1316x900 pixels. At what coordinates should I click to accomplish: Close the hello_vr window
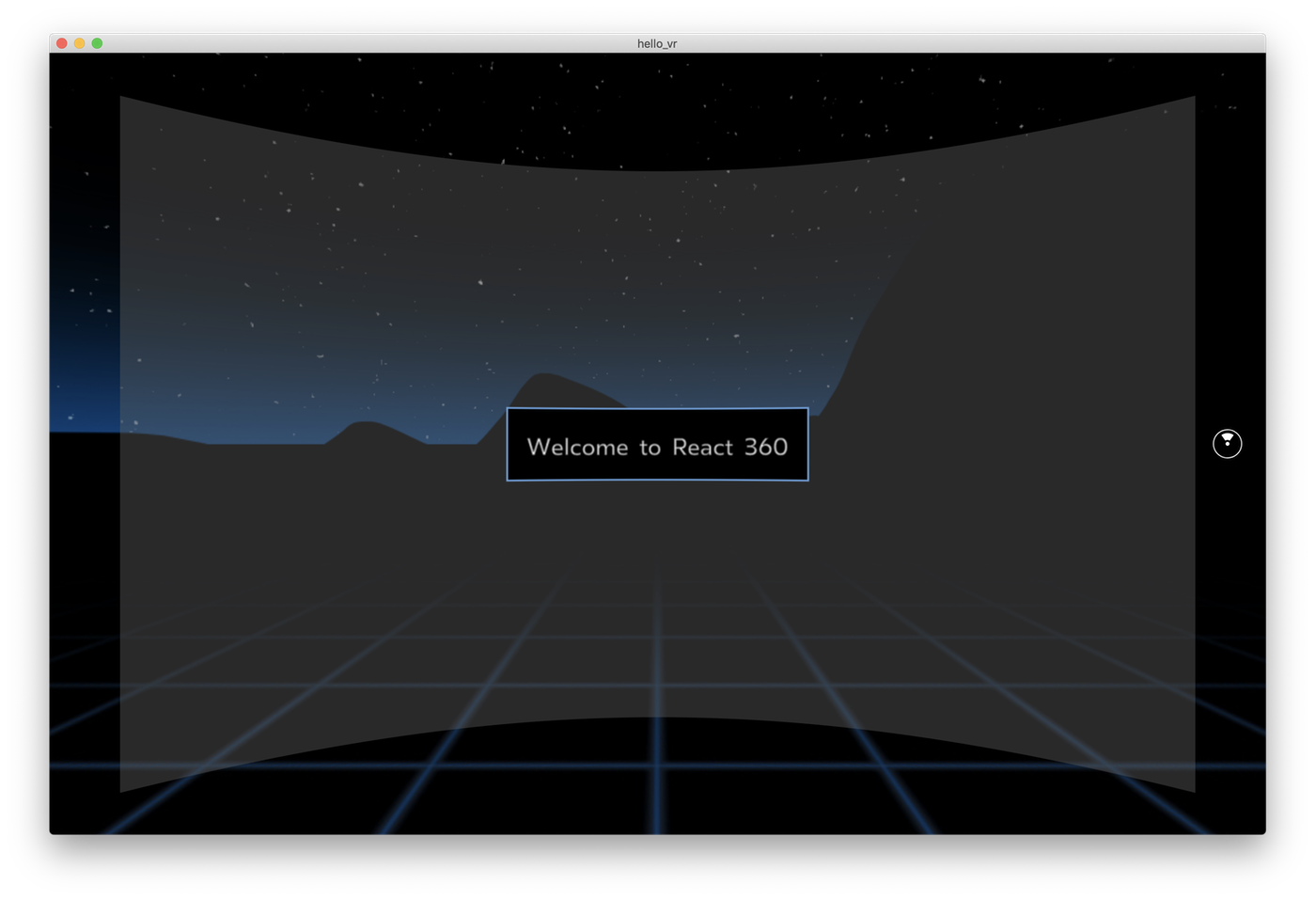click(62, 43)
